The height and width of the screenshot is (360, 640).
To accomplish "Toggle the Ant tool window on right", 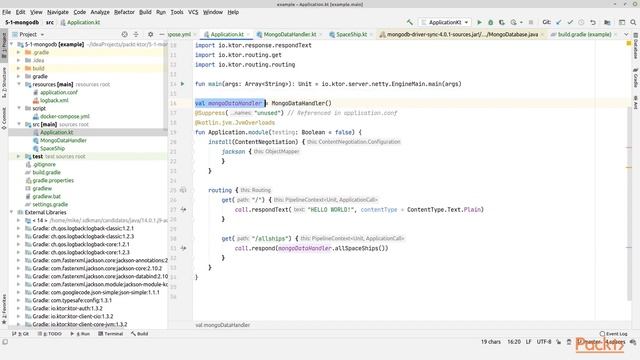I will point(636,102).
